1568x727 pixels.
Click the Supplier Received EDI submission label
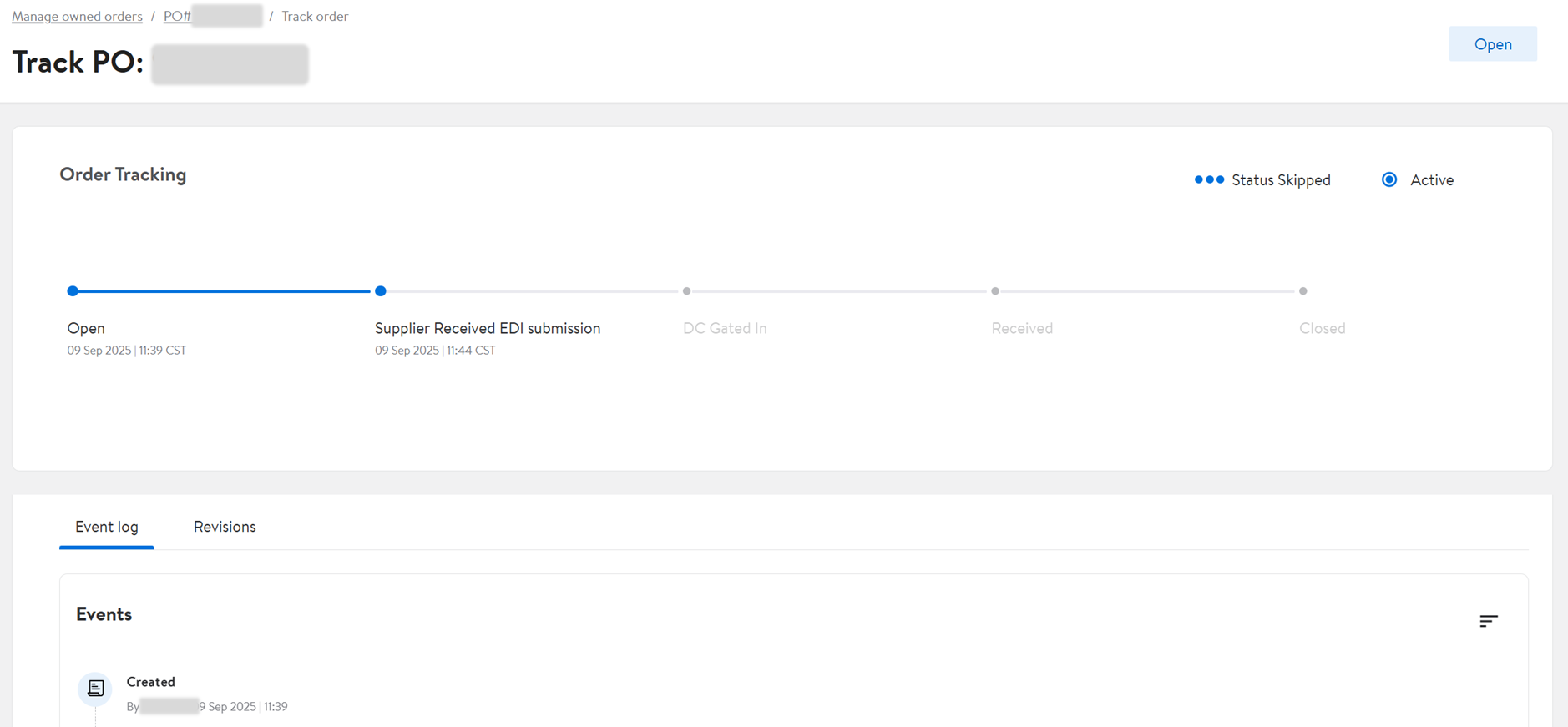[x=488, y=328]
